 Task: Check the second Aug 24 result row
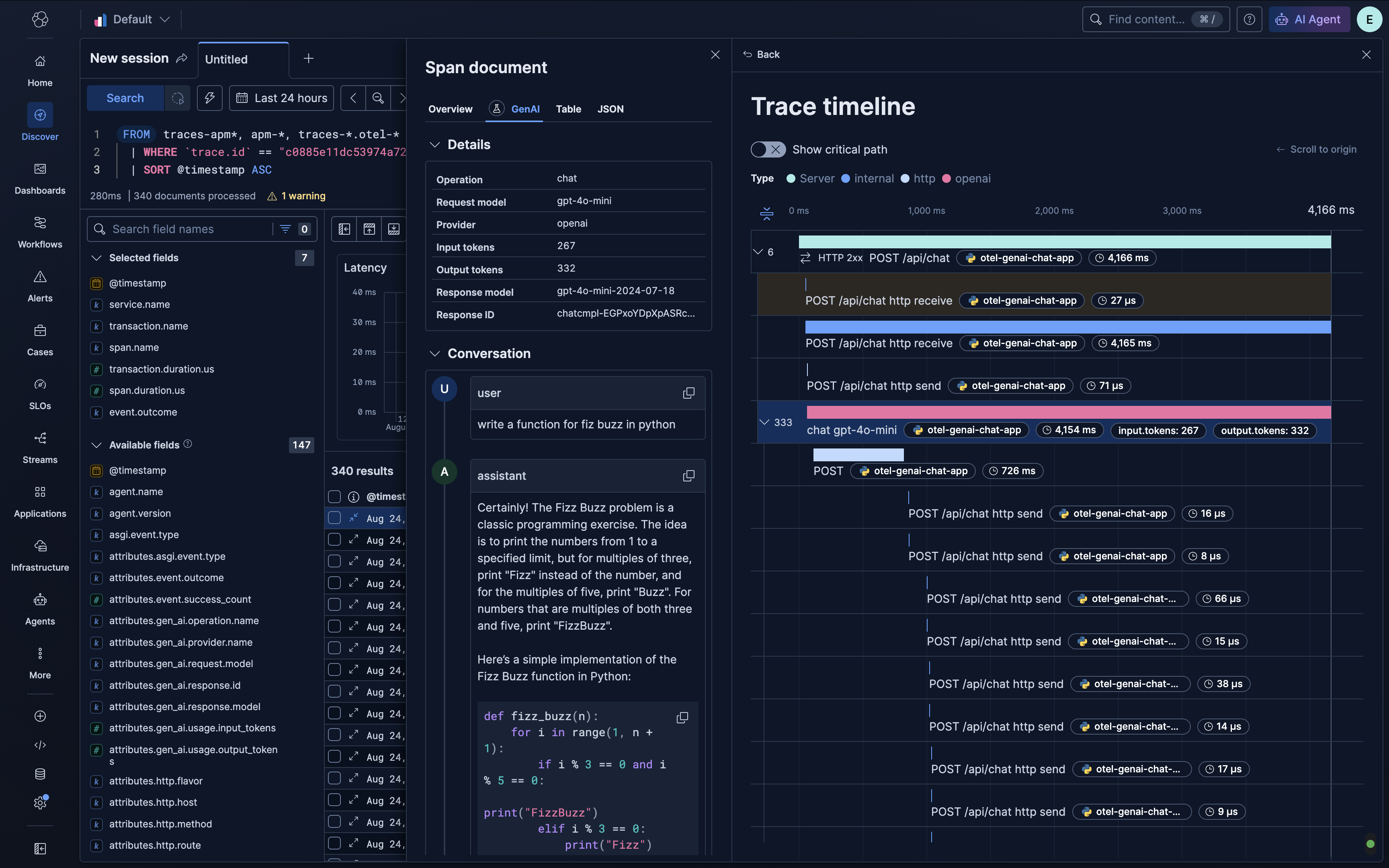tap(334, 540)
